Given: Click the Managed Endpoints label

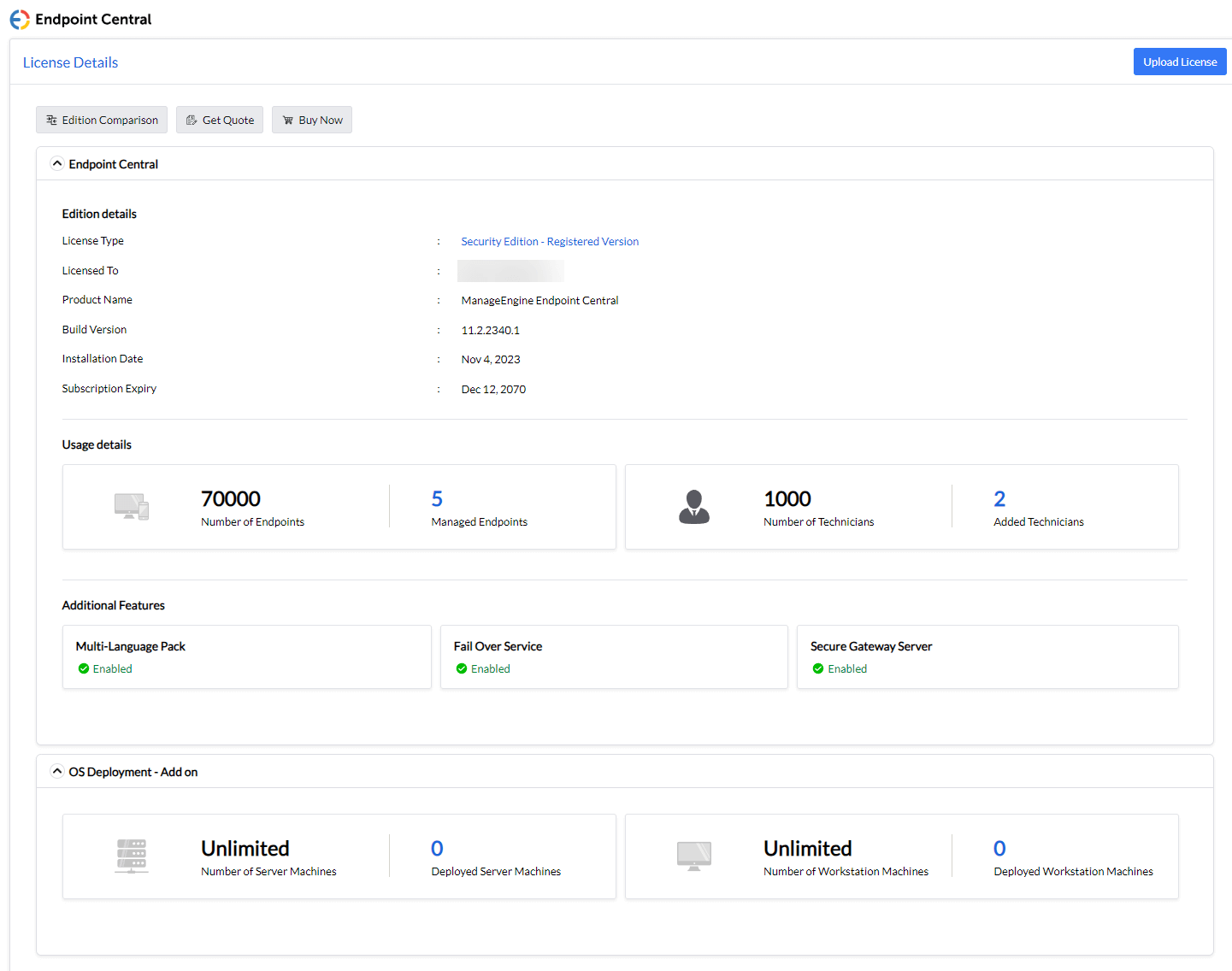Looking at the screenshot, I should click(480, 521).
